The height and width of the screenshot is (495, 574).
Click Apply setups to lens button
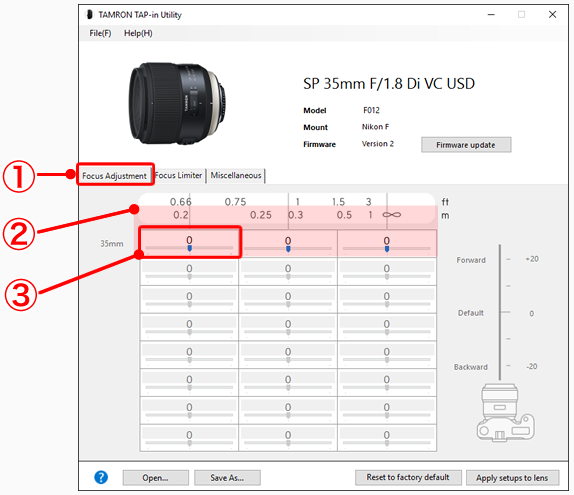pyautogui.click(x=512, y=478)
